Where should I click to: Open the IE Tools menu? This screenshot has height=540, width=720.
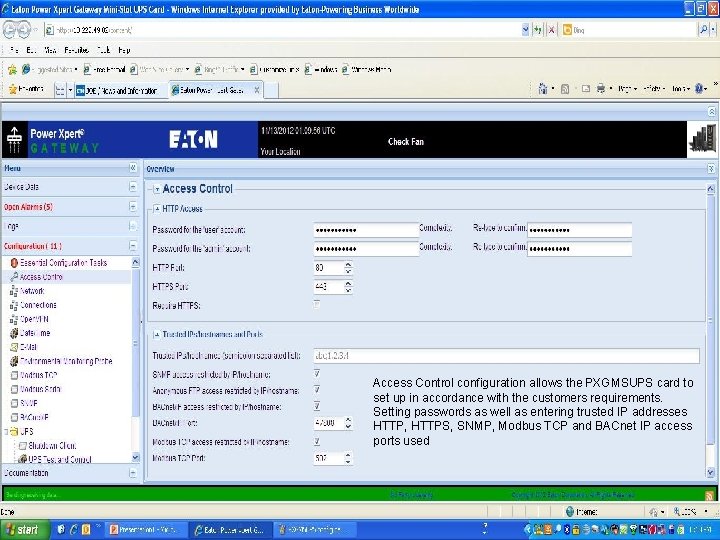pyautogui.click(x=103, y=50)
